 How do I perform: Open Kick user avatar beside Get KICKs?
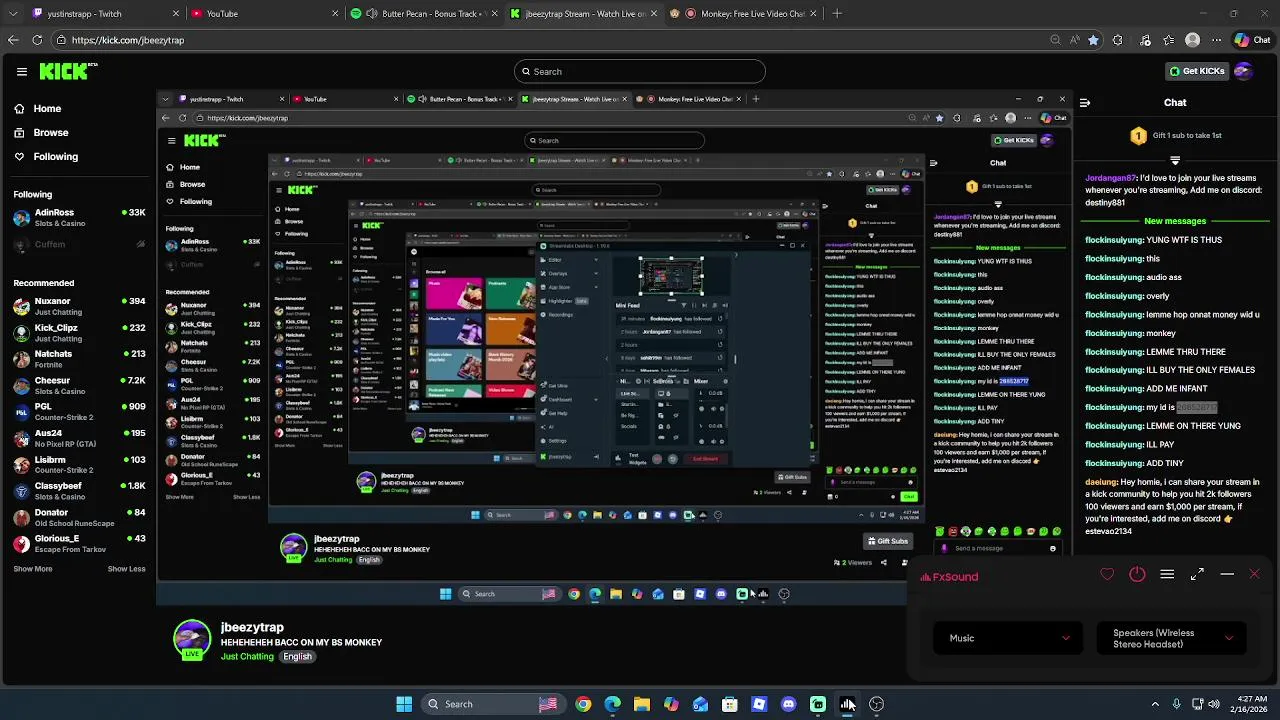(1243, 71)
